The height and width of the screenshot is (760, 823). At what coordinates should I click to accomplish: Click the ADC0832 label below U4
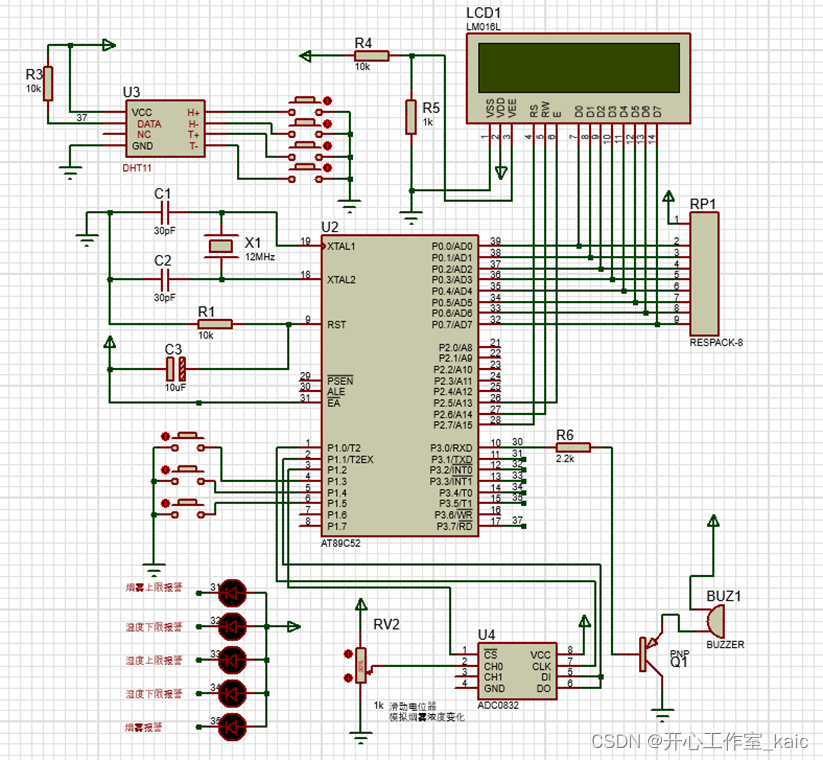tap(498, 705)
